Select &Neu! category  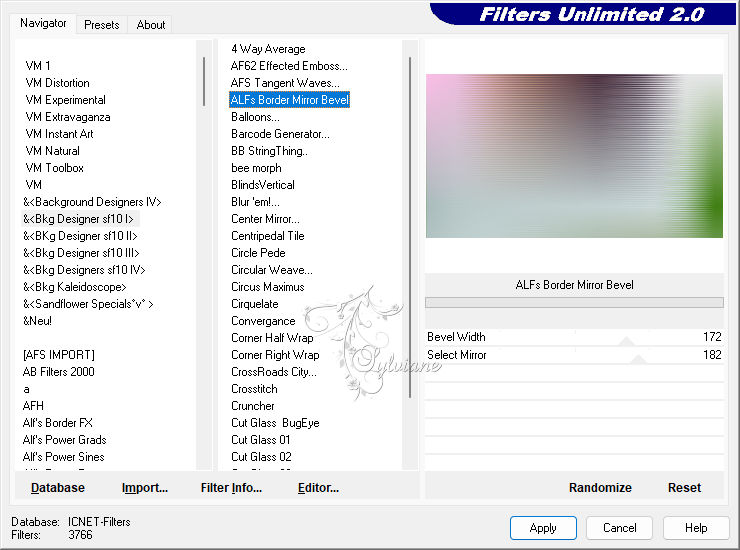click(x=37, y=321)
